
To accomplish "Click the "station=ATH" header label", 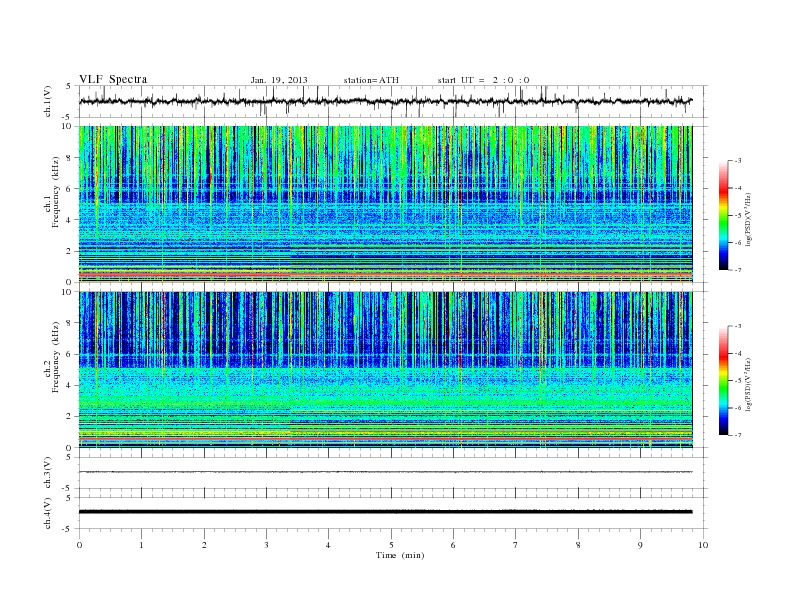I will point(371,80).
